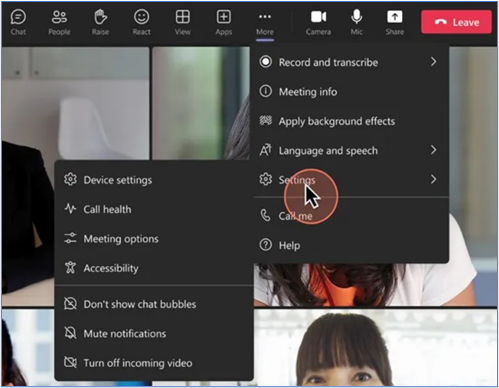Screen dimensions: 499x388
Task: Click the Device settings gear icon
Action: 70,179
